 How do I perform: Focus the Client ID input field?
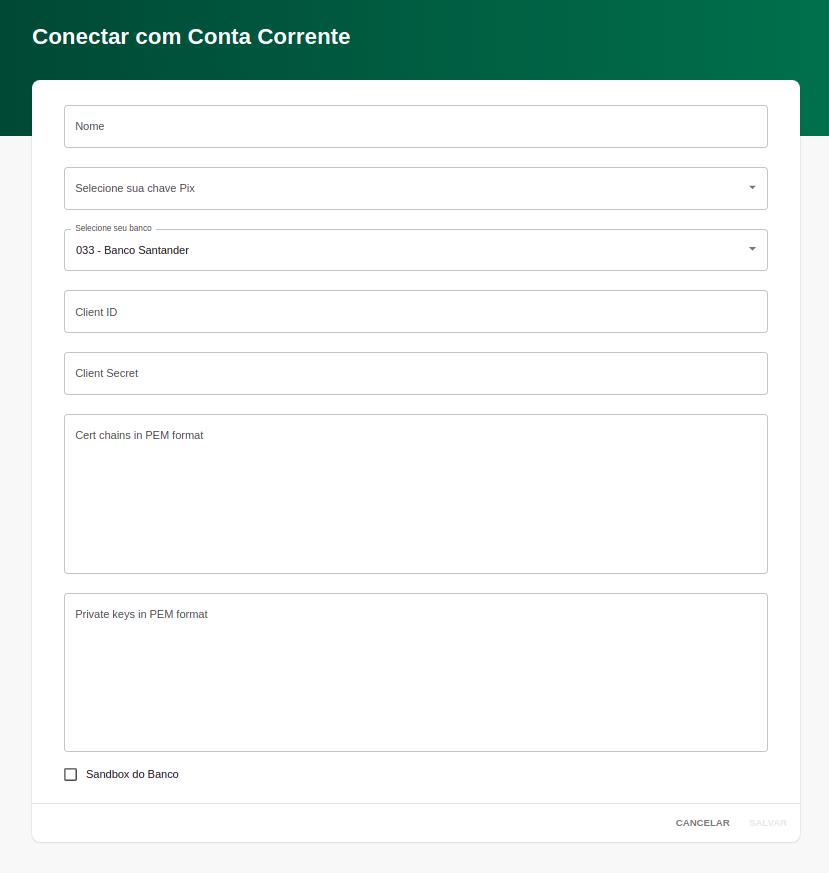[x=415, y=312]
